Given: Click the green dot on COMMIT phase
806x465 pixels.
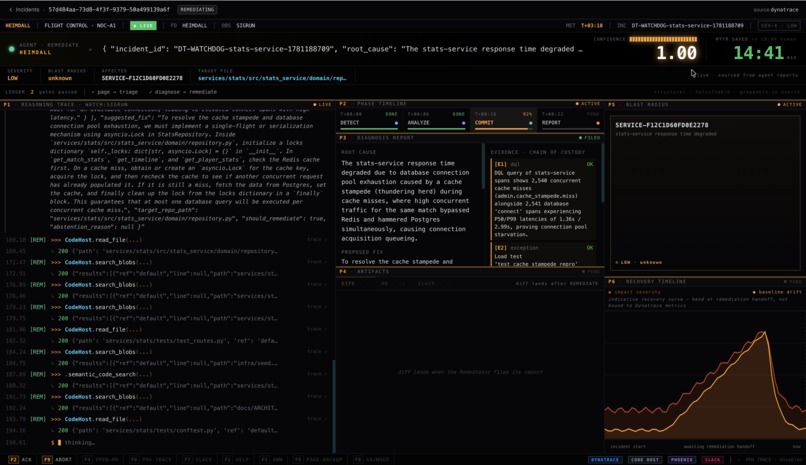Looking at the screenshot, I should coord(530,123).
